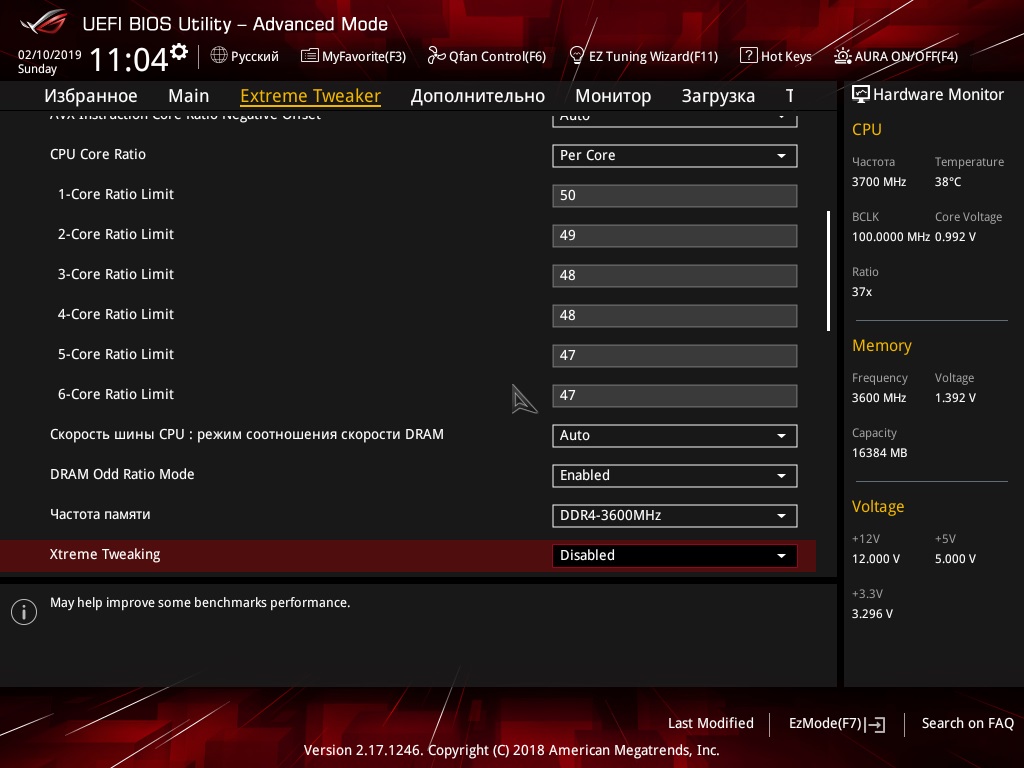Launch EZ Tuning Wizard bulb icon
This screenshot has height=768, width=1024.
click(577, 56)
